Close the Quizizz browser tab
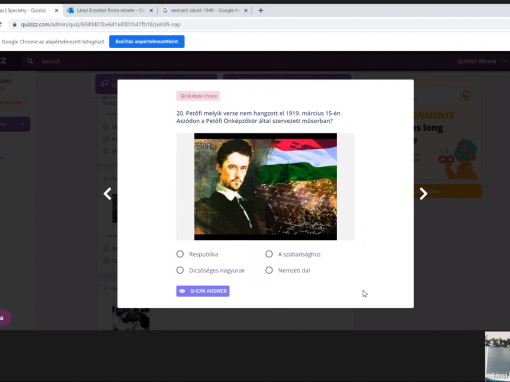Image resolution: width=510 pixels, height=382 pixels. (56, 11)
